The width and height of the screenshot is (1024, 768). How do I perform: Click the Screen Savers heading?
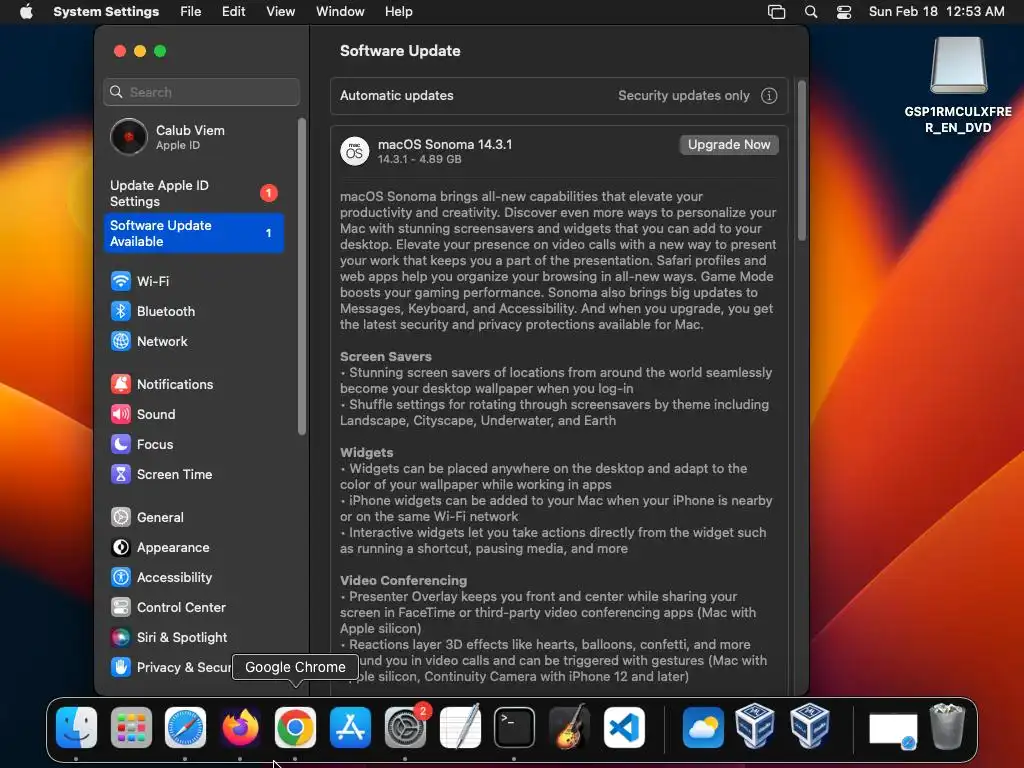[x=386, y=357]
